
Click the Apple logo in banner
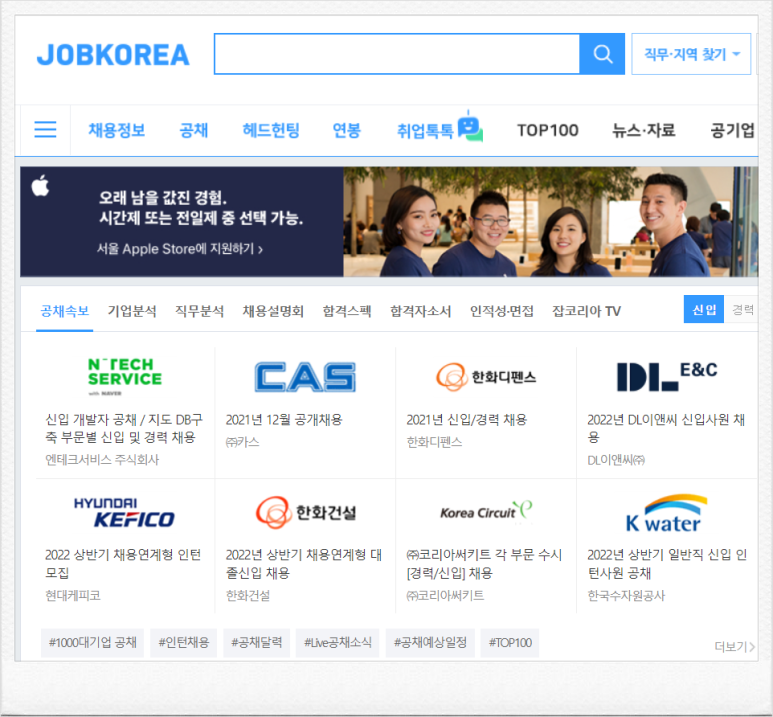point(40,185)
